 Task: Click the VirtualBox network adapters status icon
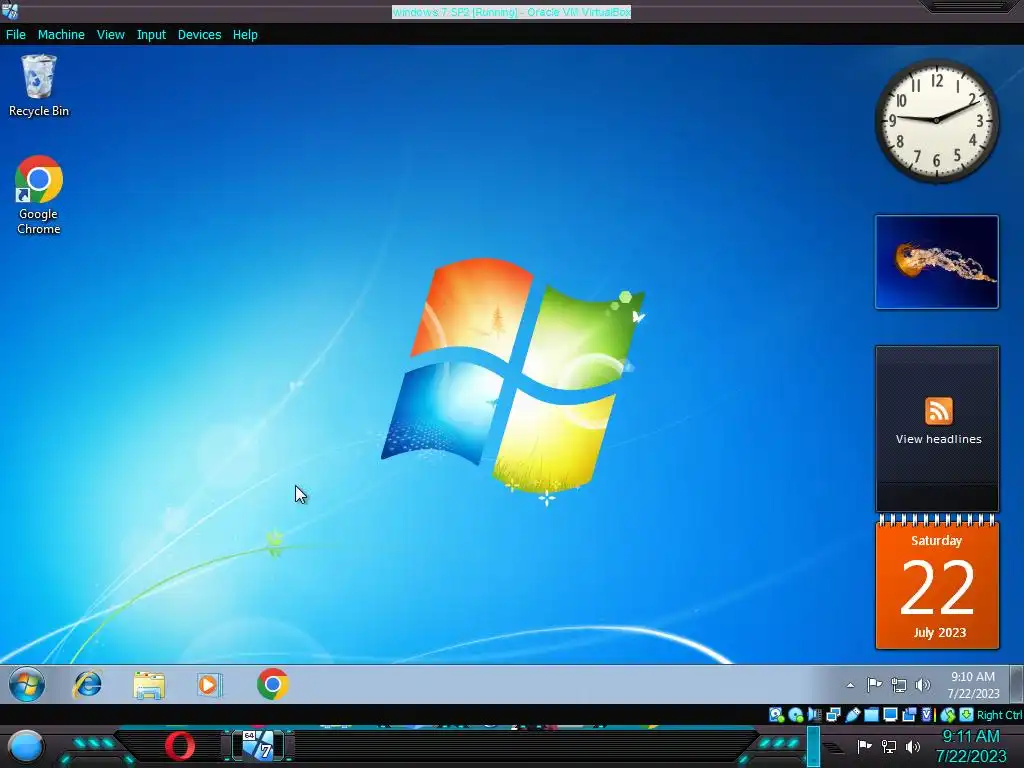(833, 715)
